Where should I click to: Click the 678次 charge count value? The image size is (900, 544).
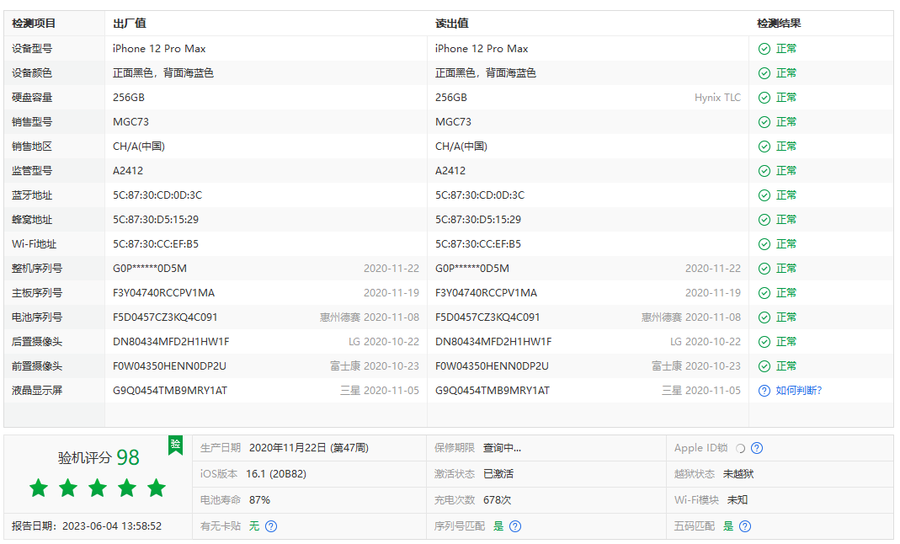pos(498,500)
